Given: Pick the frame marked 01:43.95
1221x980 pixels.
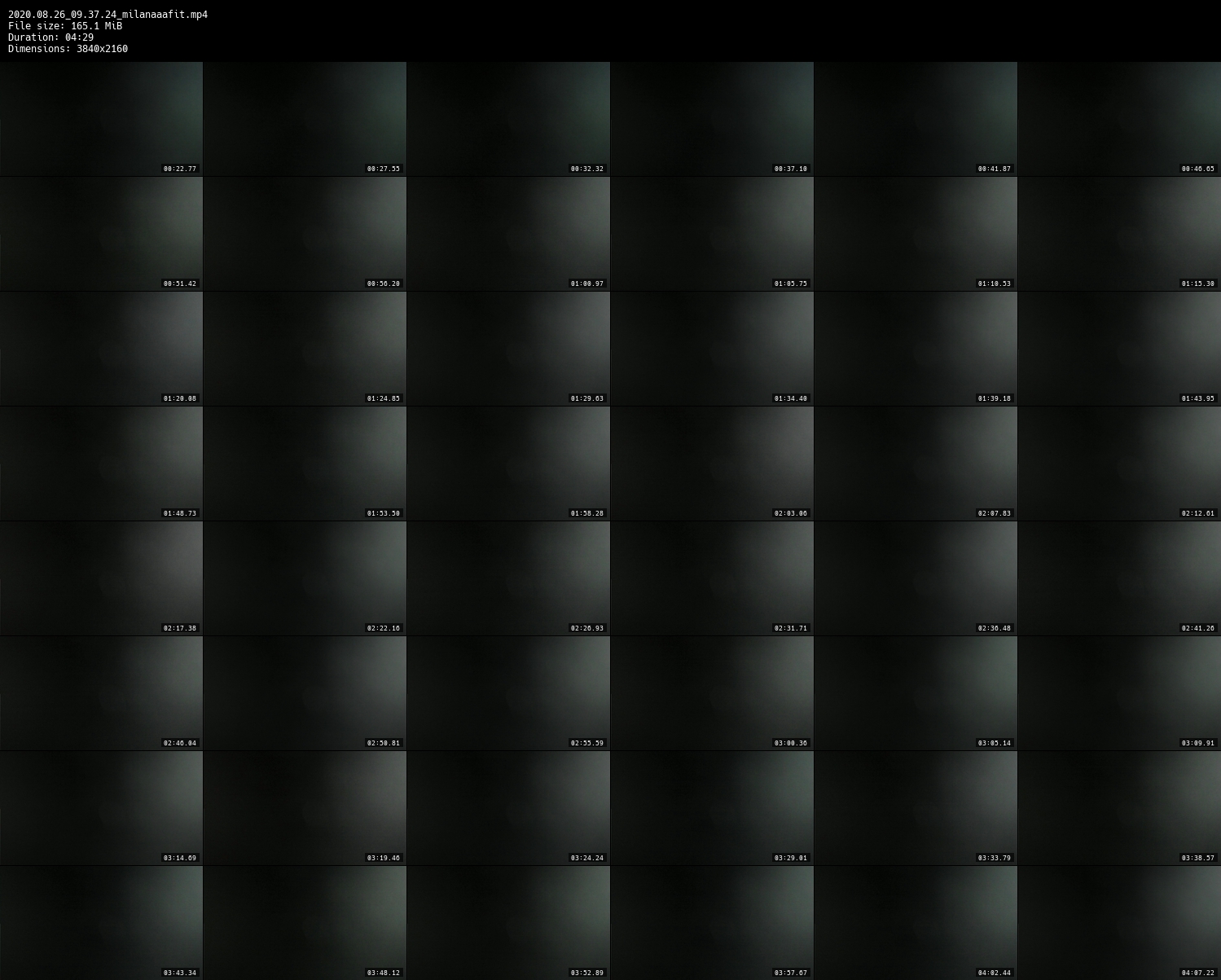Looking at the screenshot, I should (x=1119, y=349).
